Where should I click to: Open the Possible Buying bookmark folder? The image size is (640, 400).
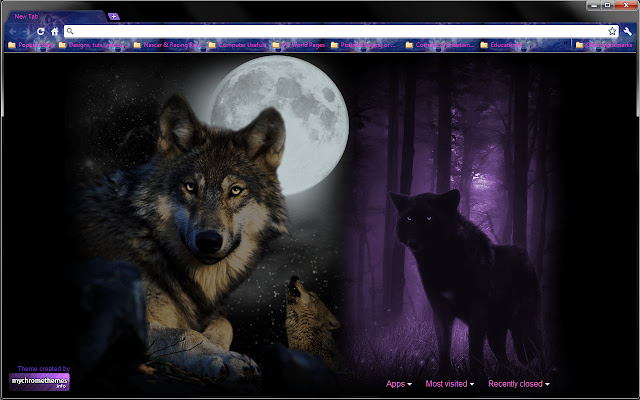(x=363, y=45)
